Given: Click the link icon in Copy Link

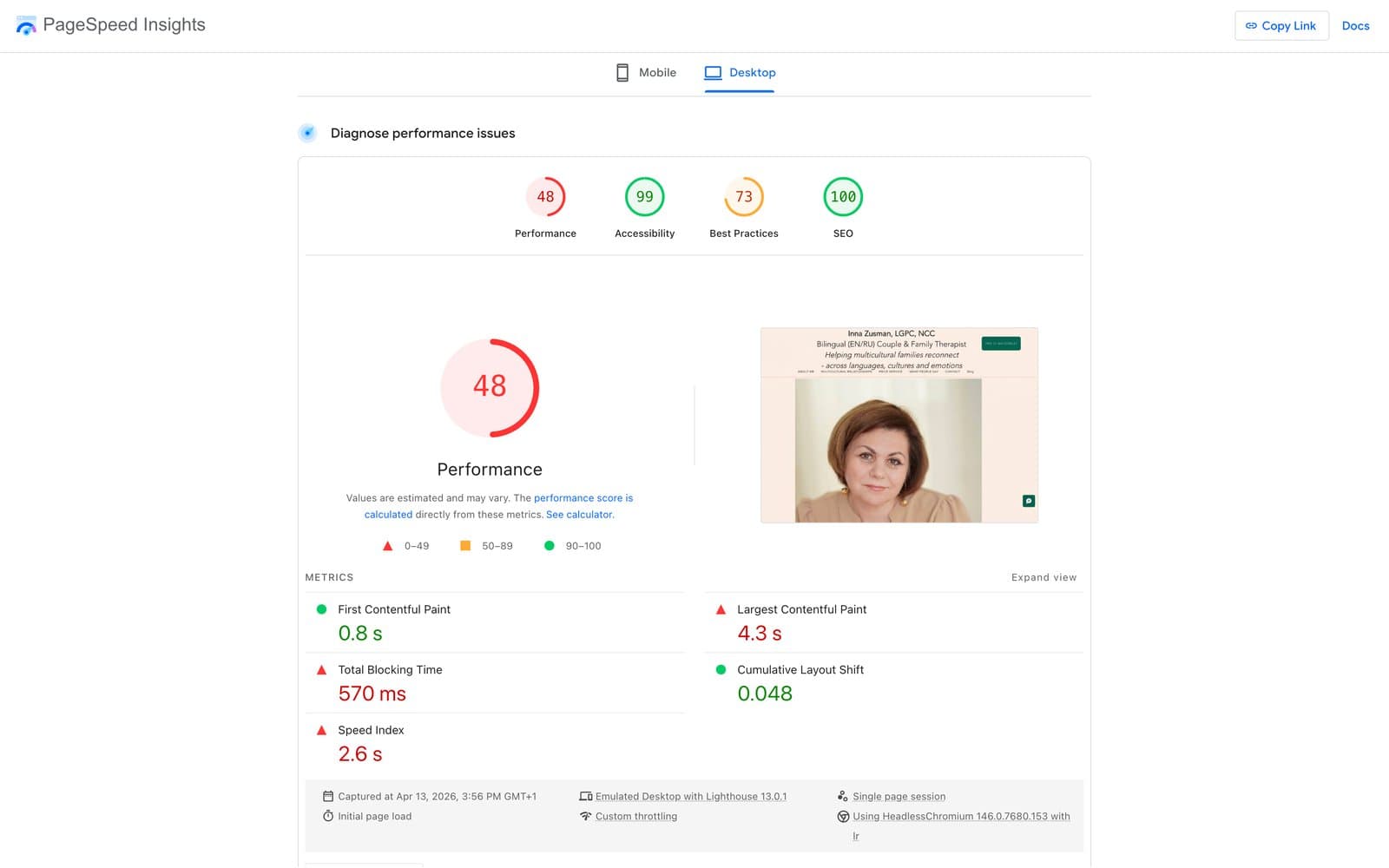Looking at the screenshot, I should tap(1251, 26).
